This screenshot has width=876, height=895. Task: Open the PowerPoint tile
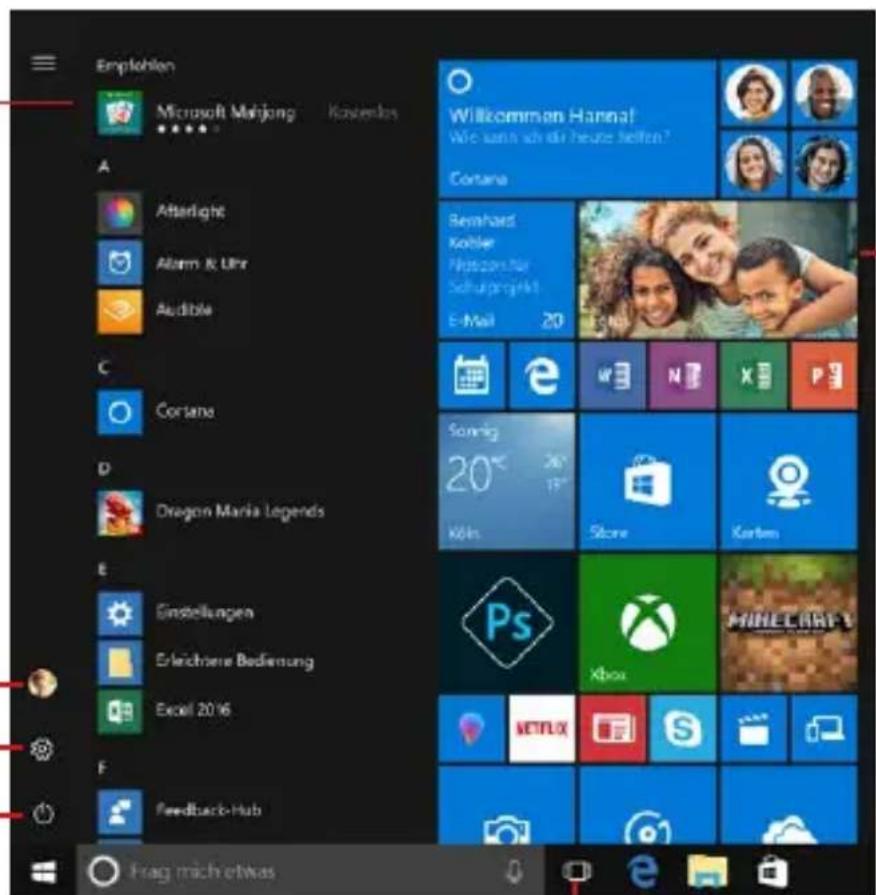coord(824,376)
